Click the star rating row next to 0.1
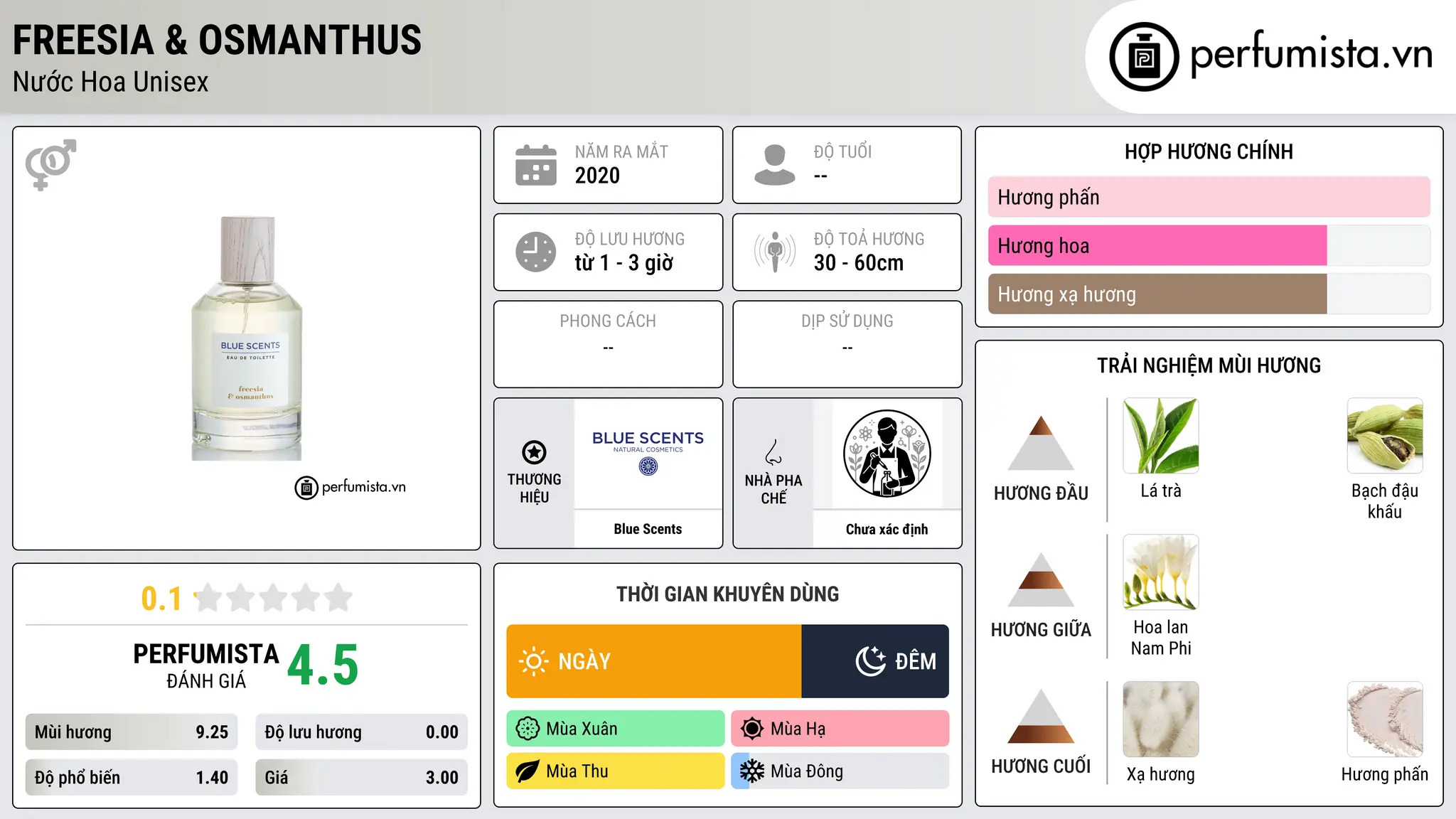The image size is (1456, 819). (273, 598)
